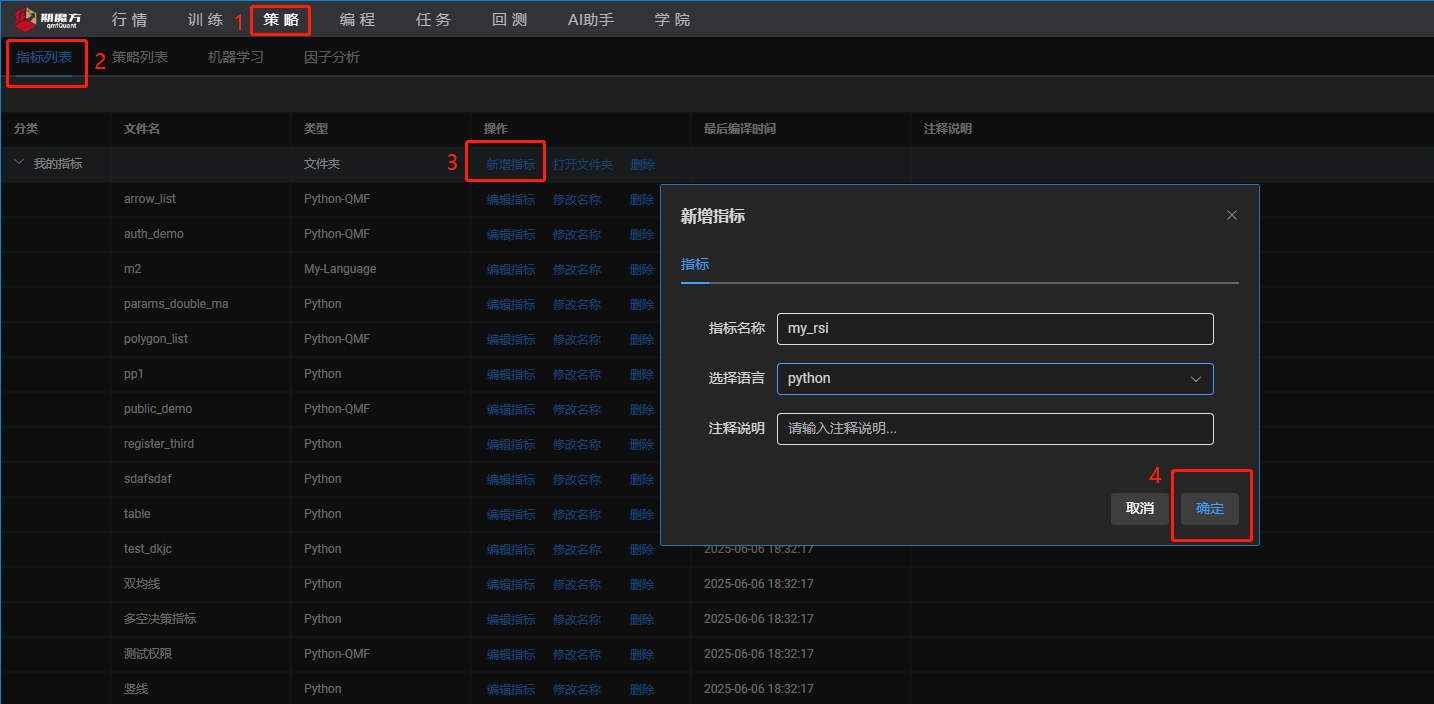Screen dimensions: 1434x704
Task: Open the 策略 top menu
Action: coord(281,20)
